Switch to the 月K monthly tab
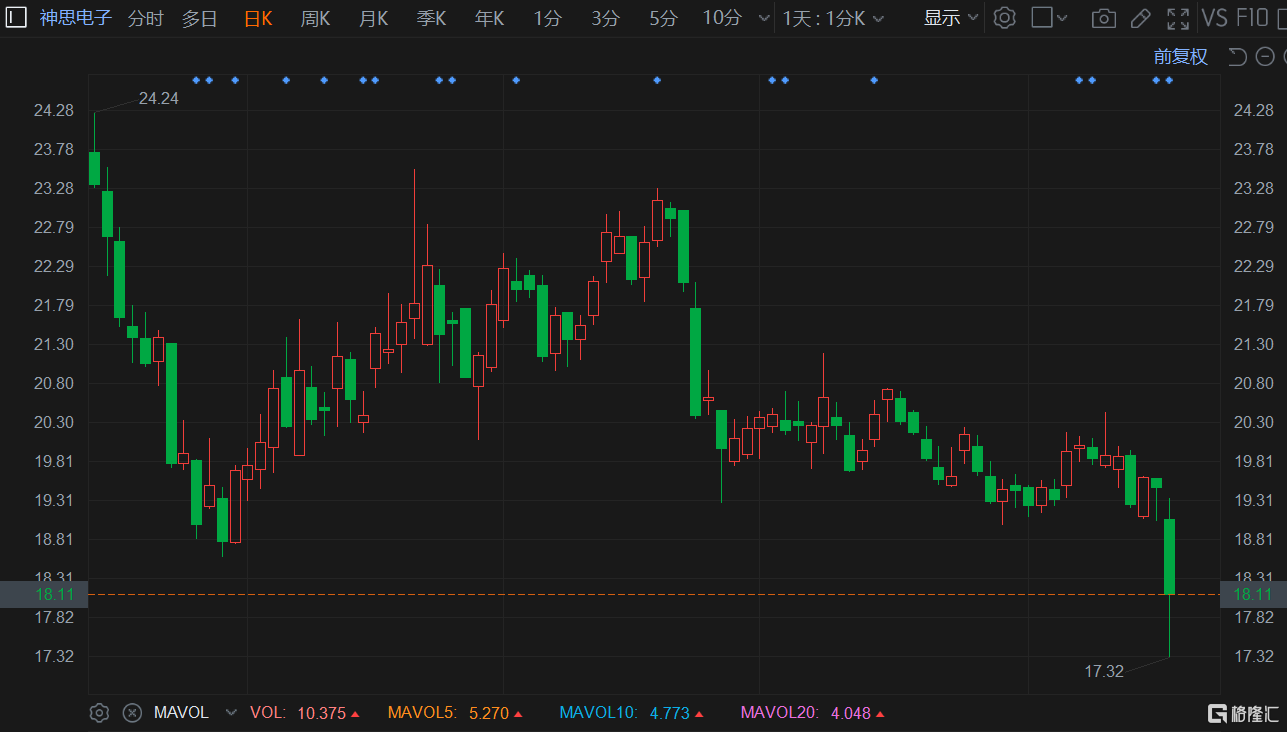 tap(373, 18)
